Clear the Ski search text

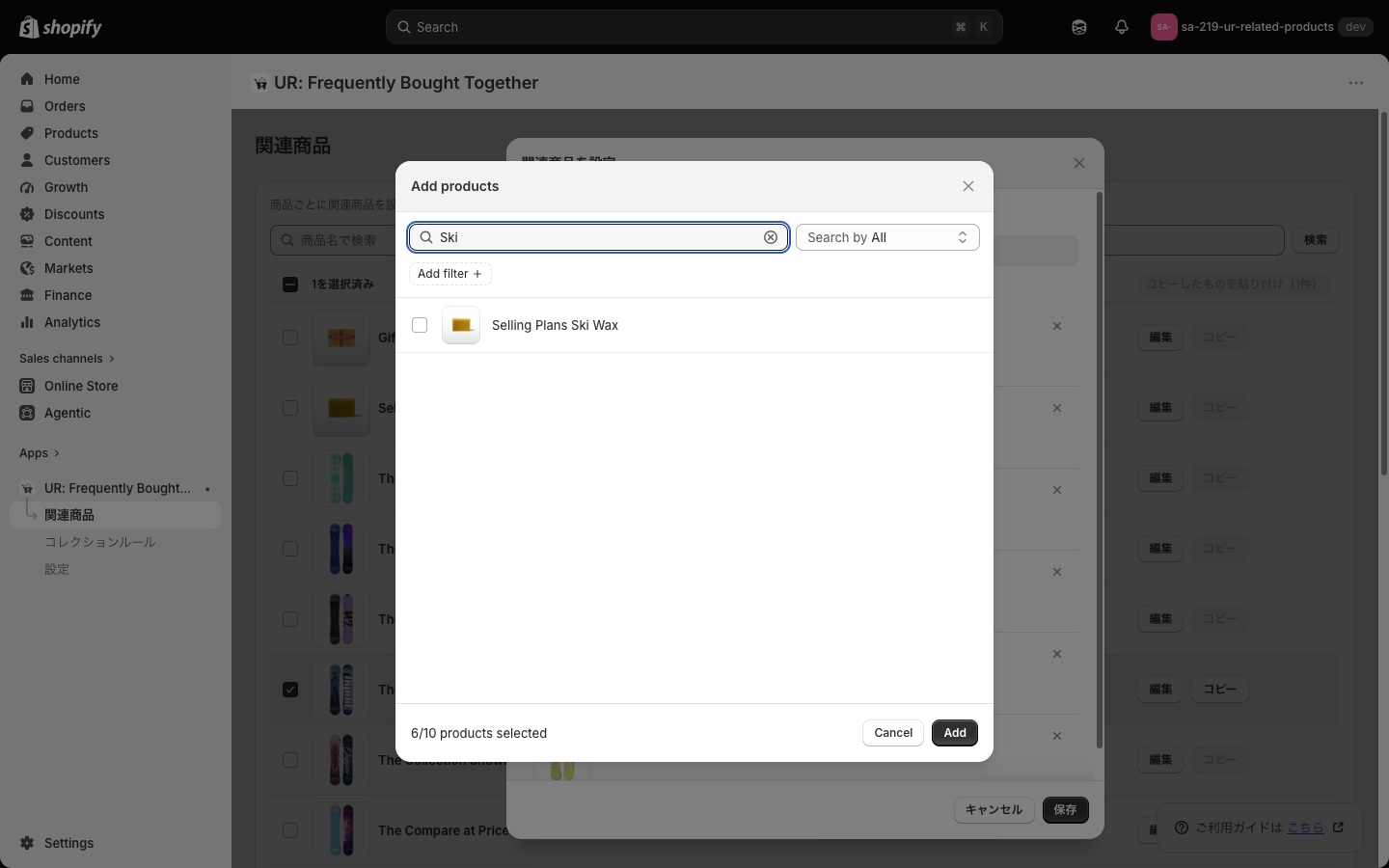[x=771, y=237]
